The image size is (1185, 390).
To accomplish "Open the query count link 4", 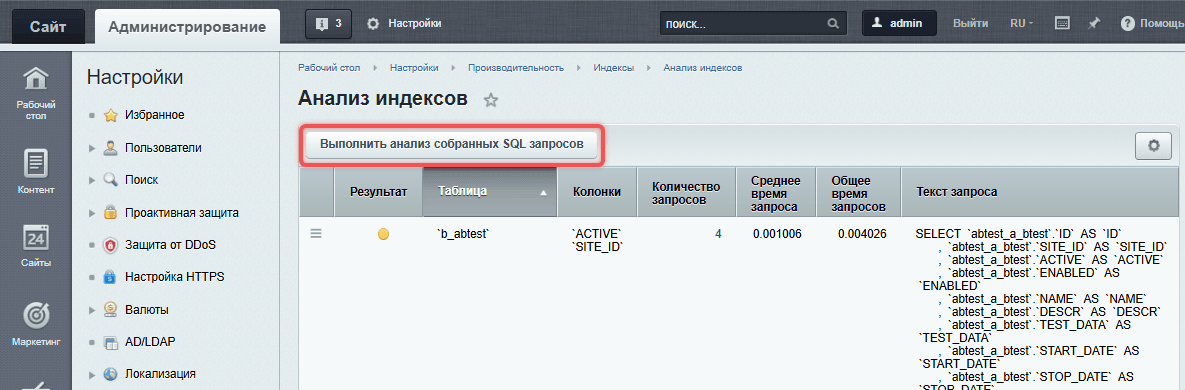I will [718, 234].
